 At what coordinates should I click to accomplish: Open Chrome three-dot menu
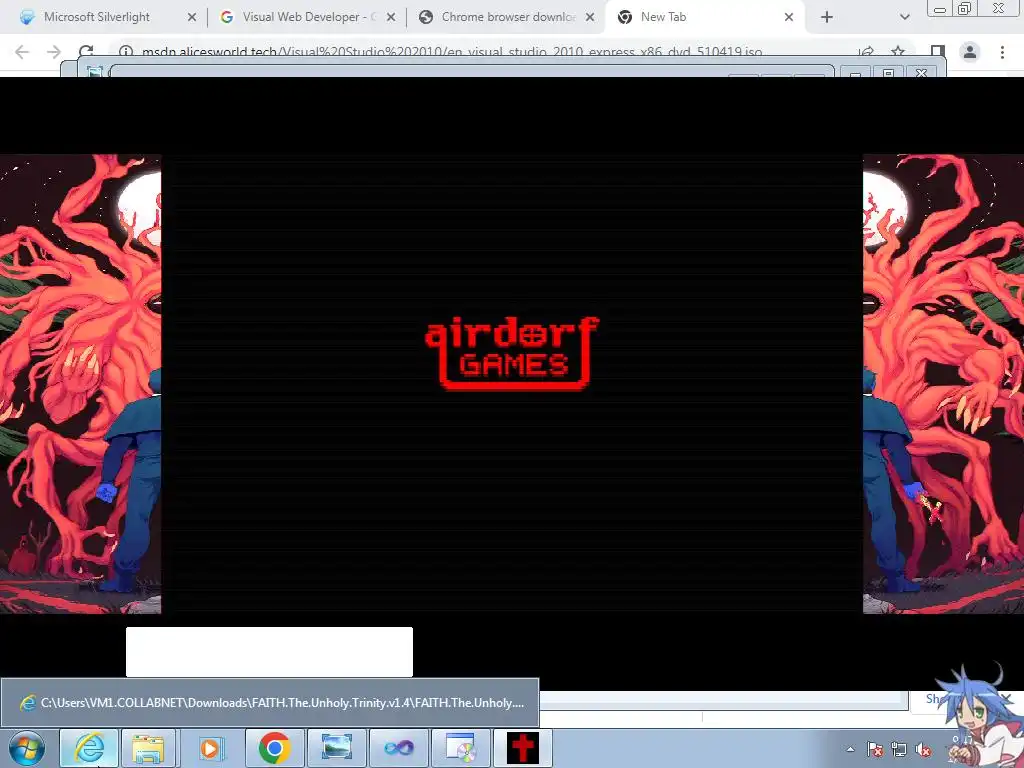[x=1002, y=52]
